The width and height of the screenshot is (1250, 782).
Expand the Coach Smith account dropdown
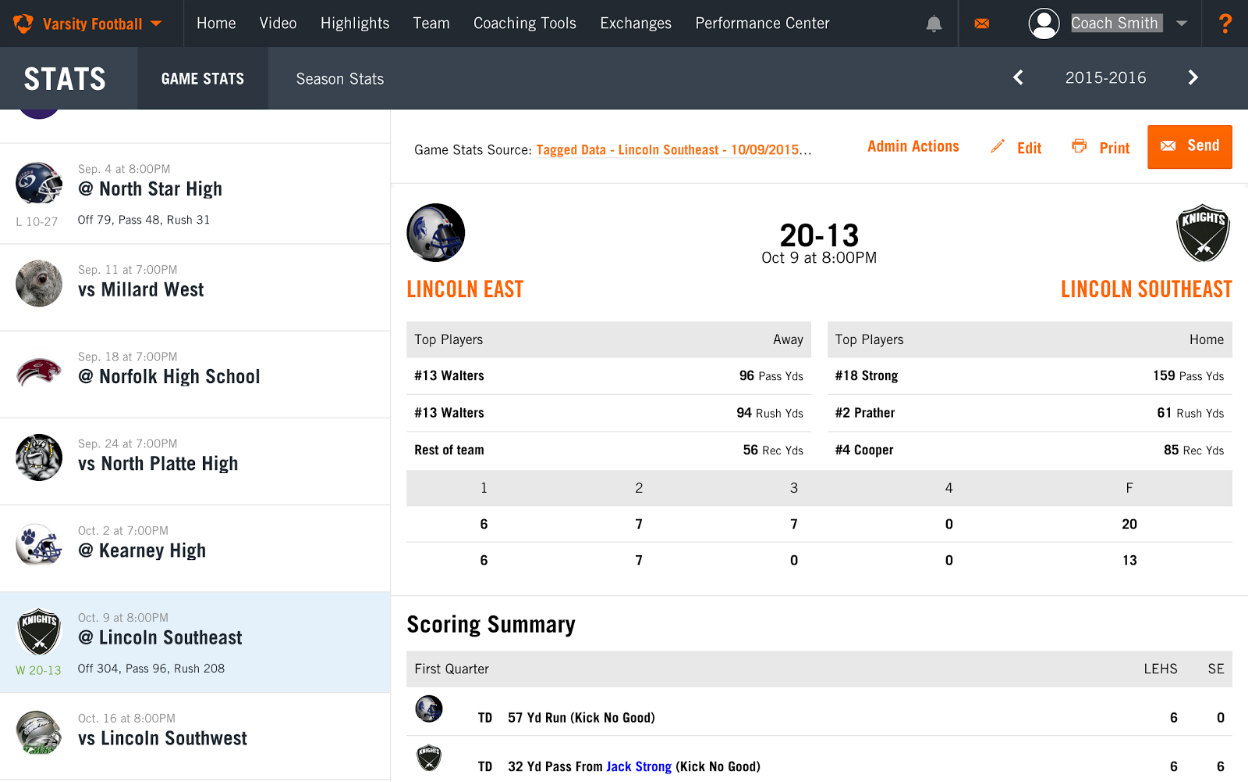(1181, 23)
